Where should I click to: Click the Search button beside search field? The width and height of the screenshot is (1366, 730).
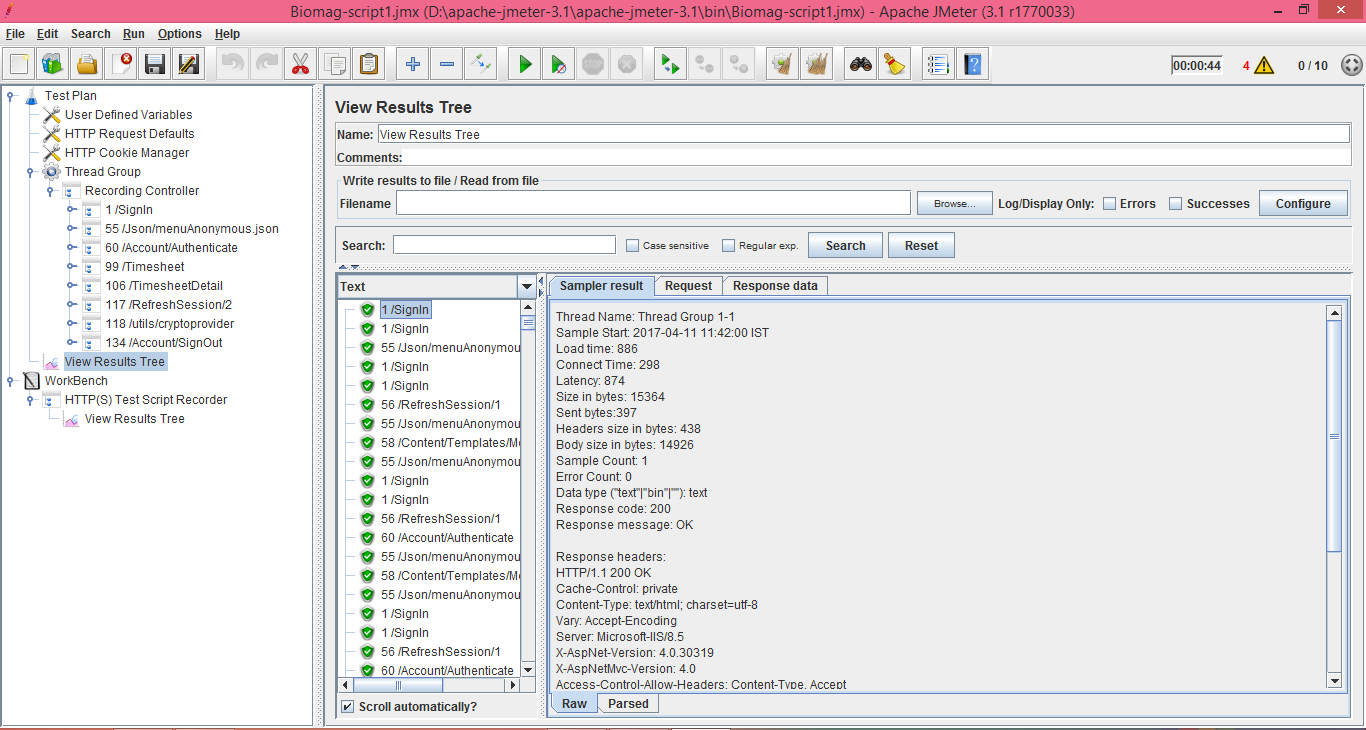pos(845,245)
